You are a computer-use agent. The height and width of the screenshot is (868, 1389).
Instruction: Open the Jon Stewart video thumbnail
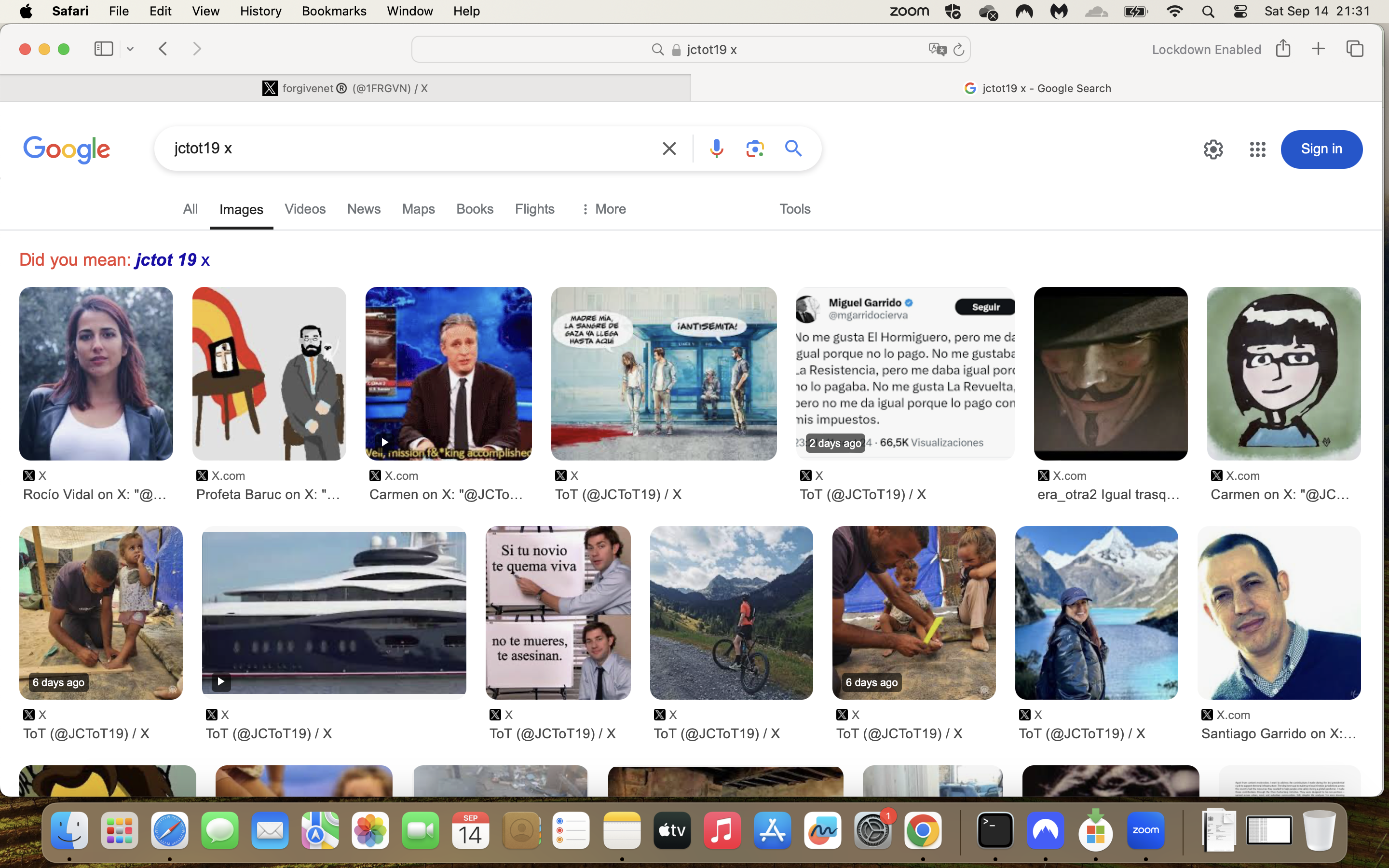(x=448, y=374)
